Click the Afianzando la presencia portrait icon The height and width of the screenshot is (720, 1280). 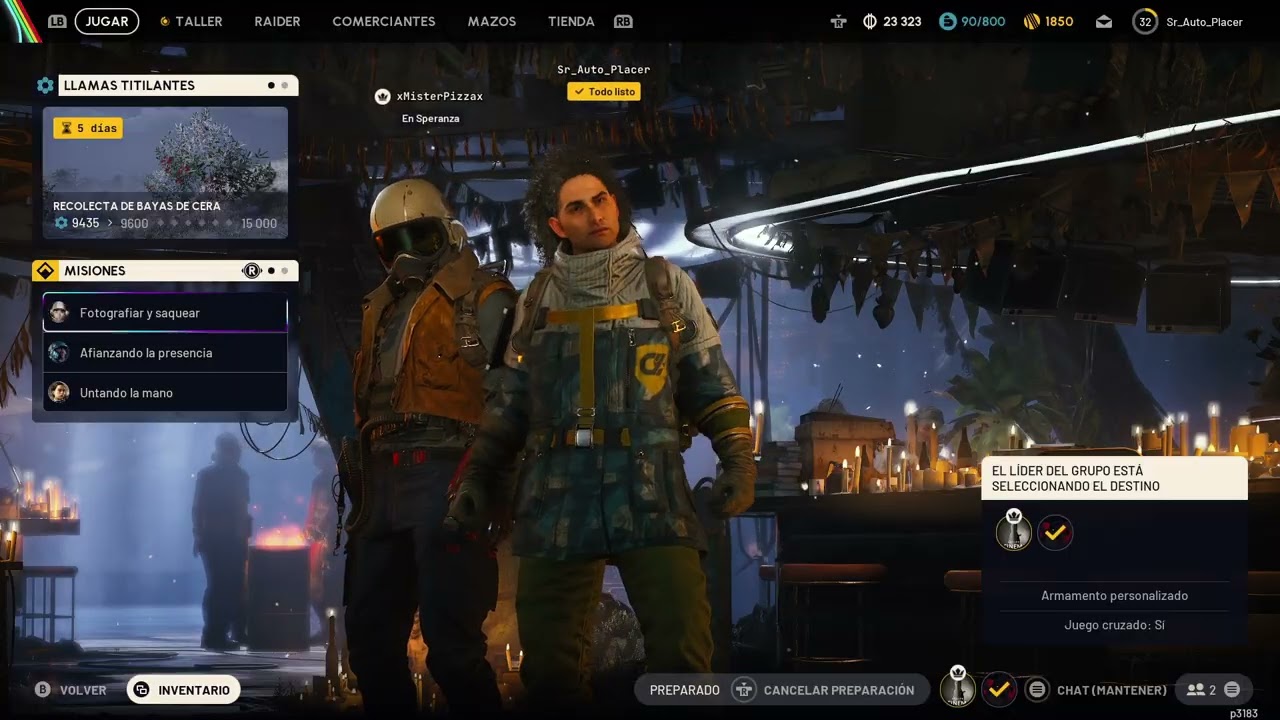pos(59,353)
